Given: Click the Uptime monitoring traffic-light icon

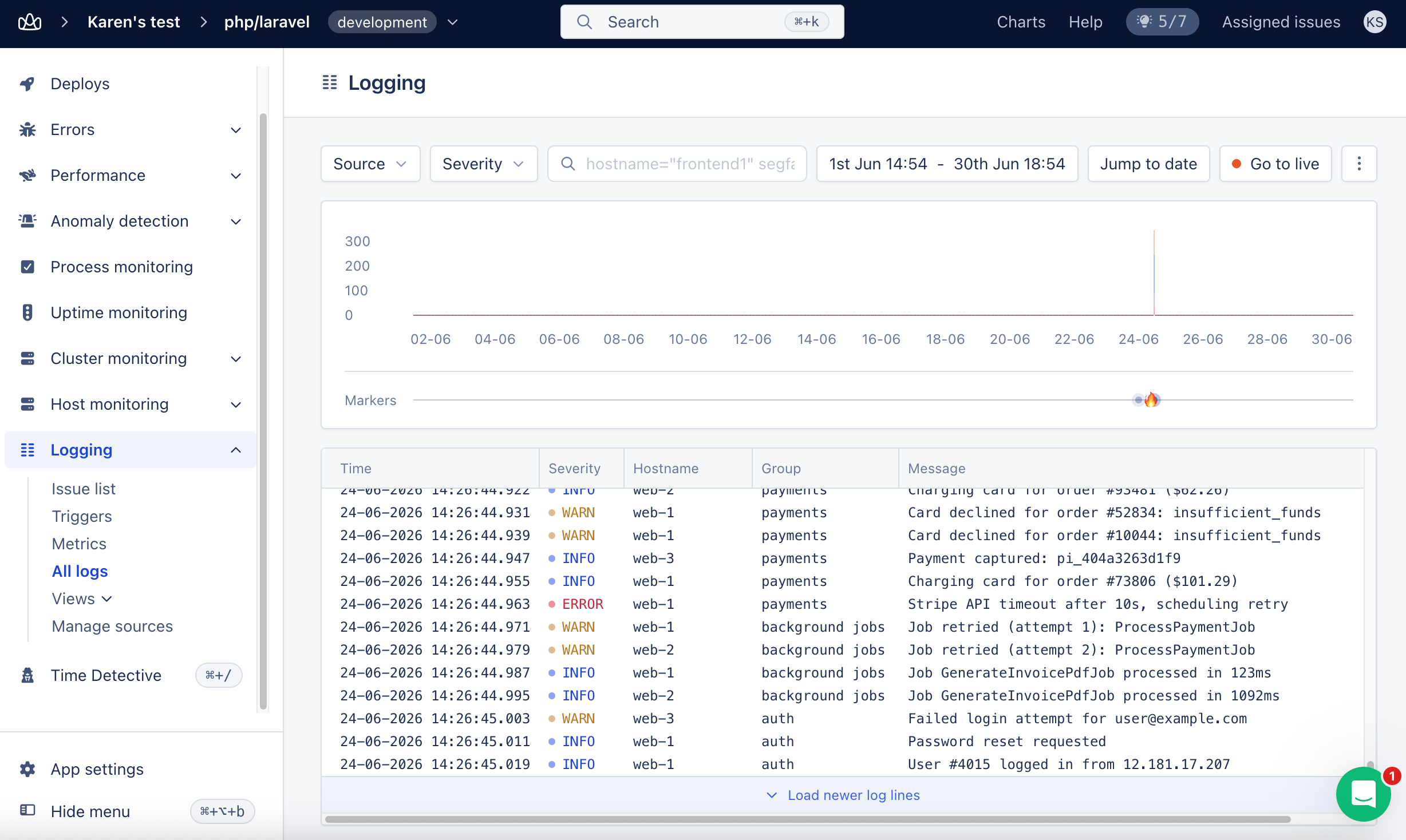Looking at the screenshot, I should (x=27, y=313).
